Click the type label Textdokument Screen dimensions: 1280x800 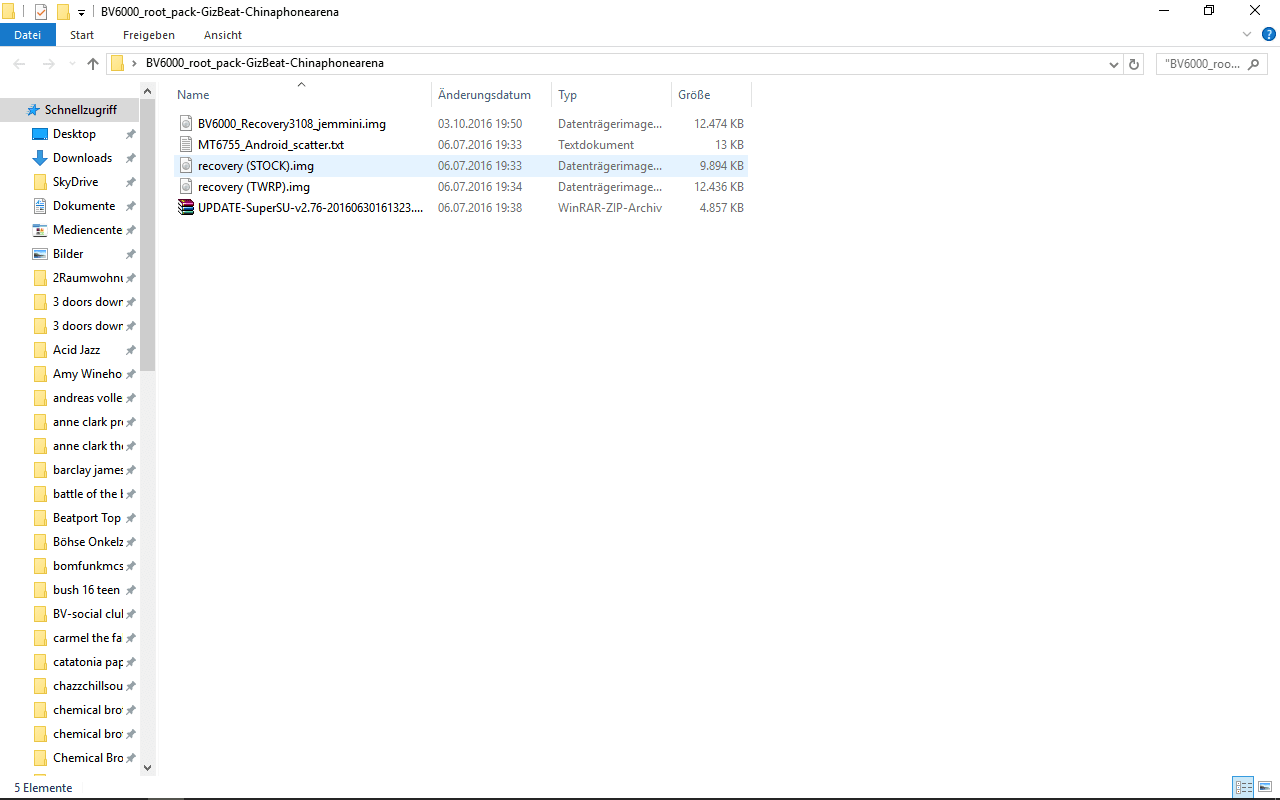(x=596, y=145)
